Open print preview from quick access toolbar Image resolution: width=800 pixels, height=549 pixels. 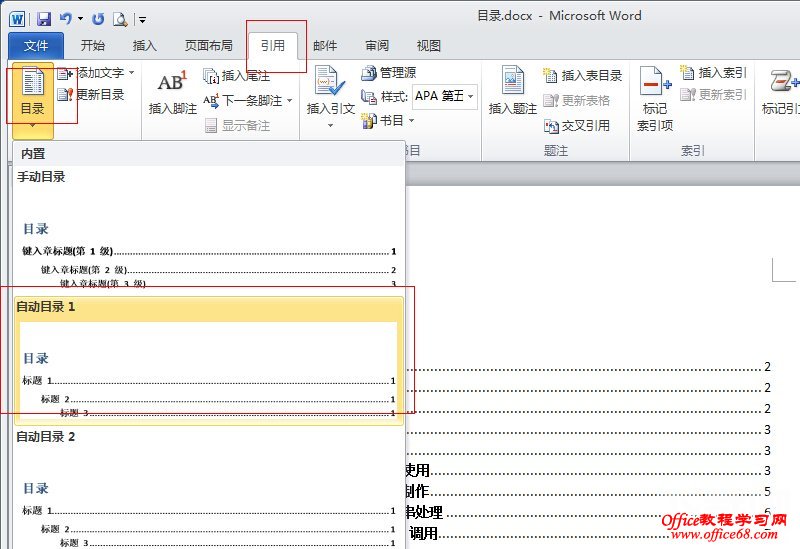120,19
